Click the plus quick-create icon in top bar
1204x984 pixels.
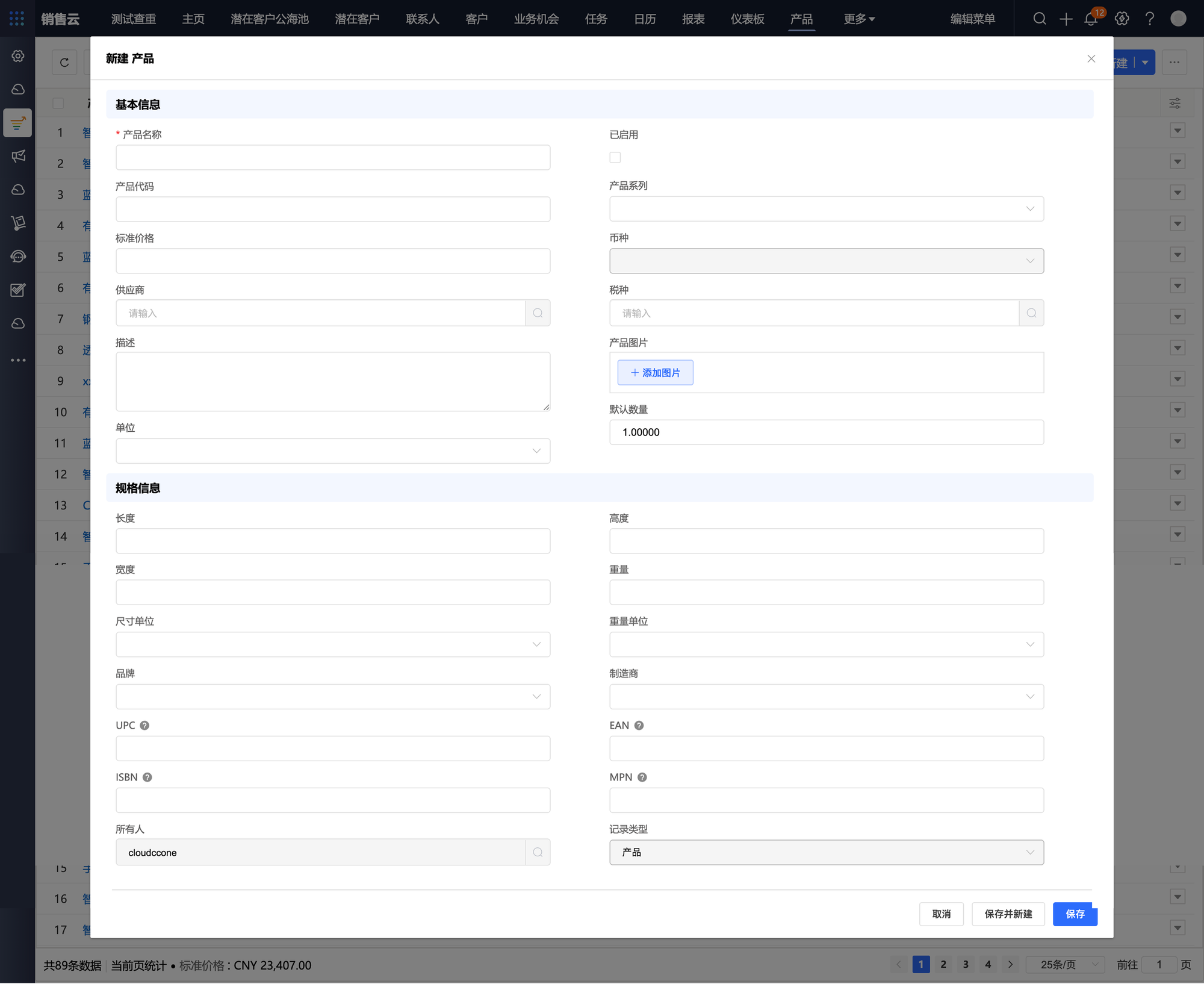(1066, 19)
